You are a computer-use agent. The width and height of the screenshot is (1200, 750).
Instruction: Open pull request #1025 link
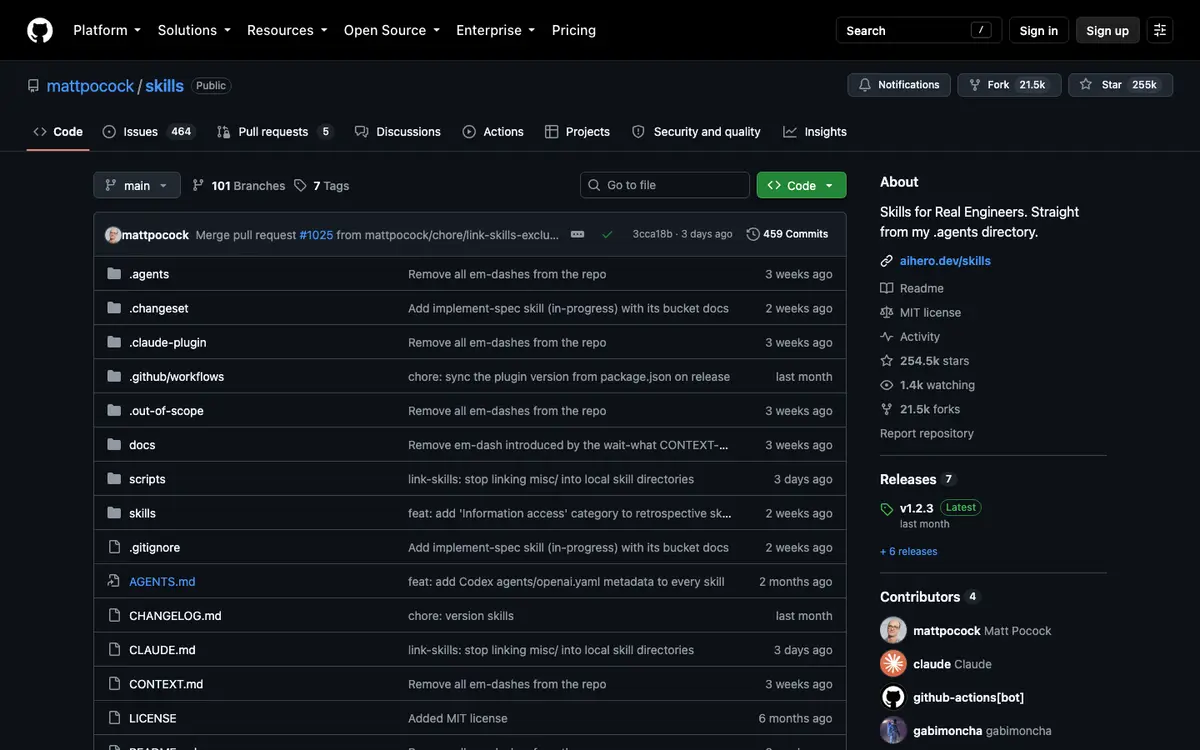point(316,234)
